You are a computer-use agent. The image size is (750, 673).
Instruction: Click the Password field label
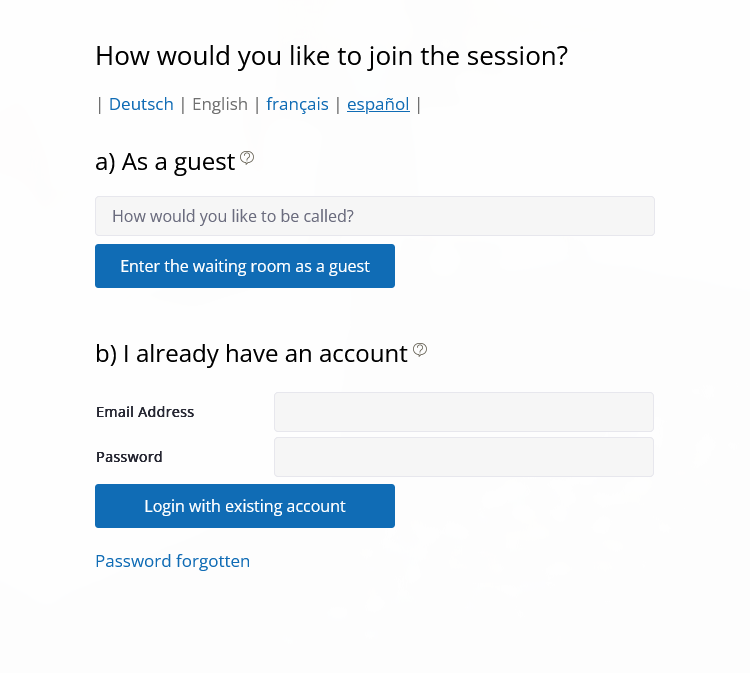[x=129, y=457]
